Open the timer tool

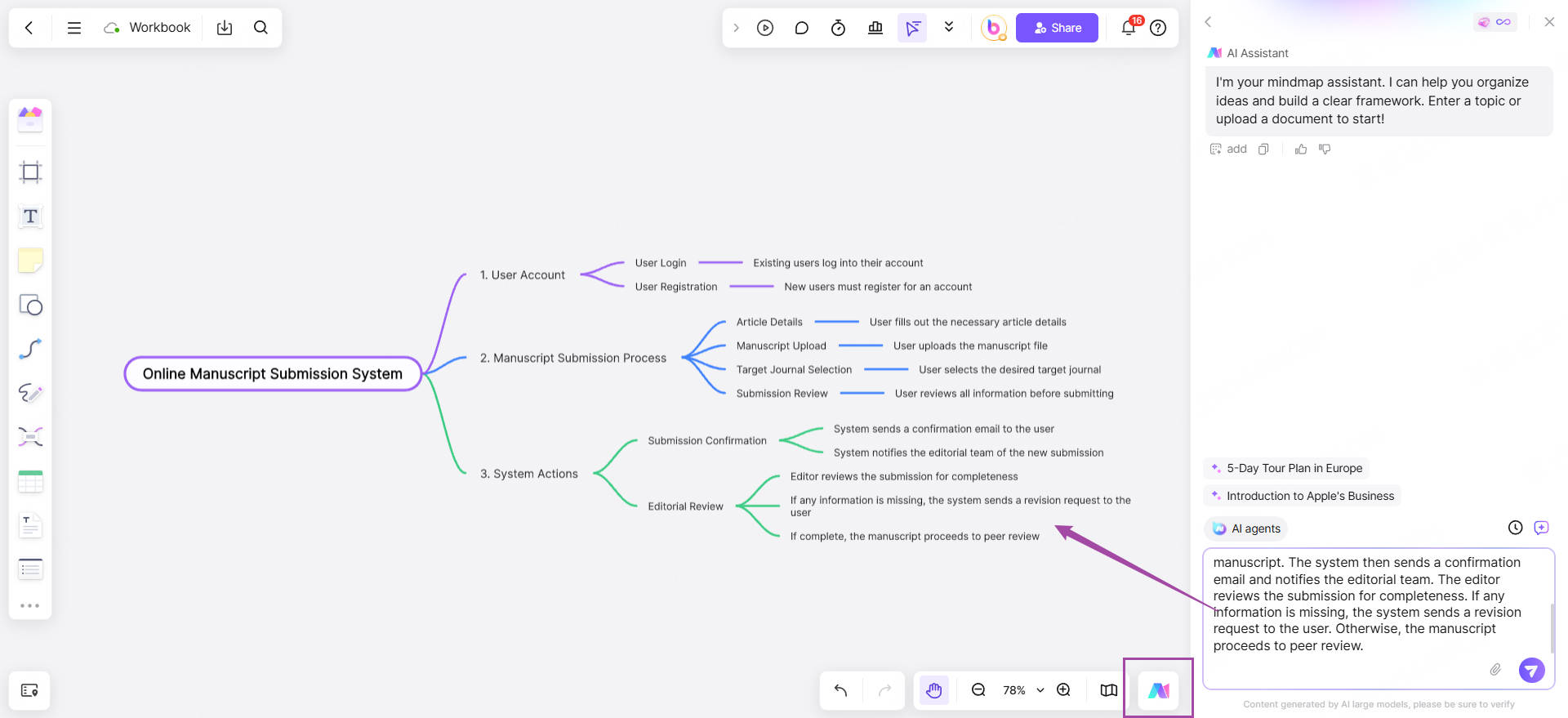[838, 28]
